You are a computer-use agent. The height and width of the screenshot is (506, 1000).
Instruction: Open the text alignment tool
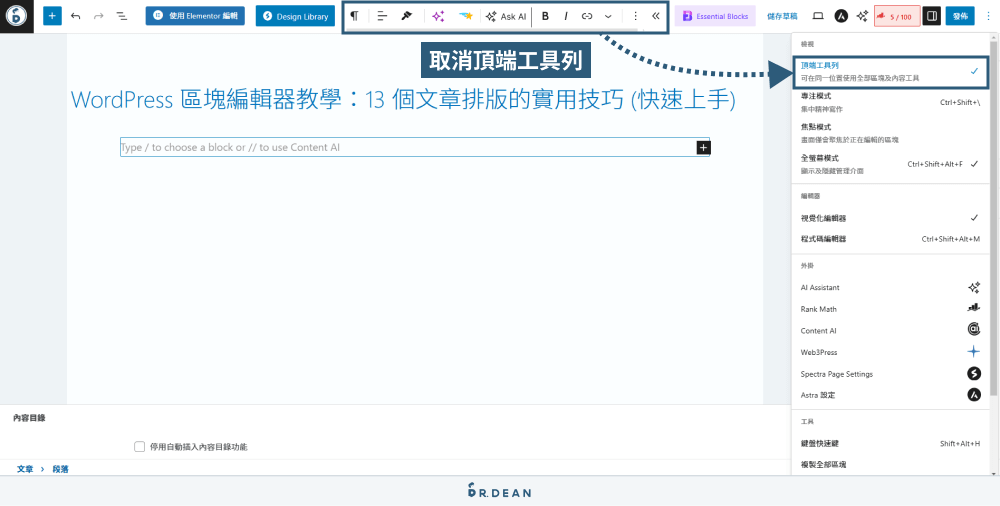point(382,17)
